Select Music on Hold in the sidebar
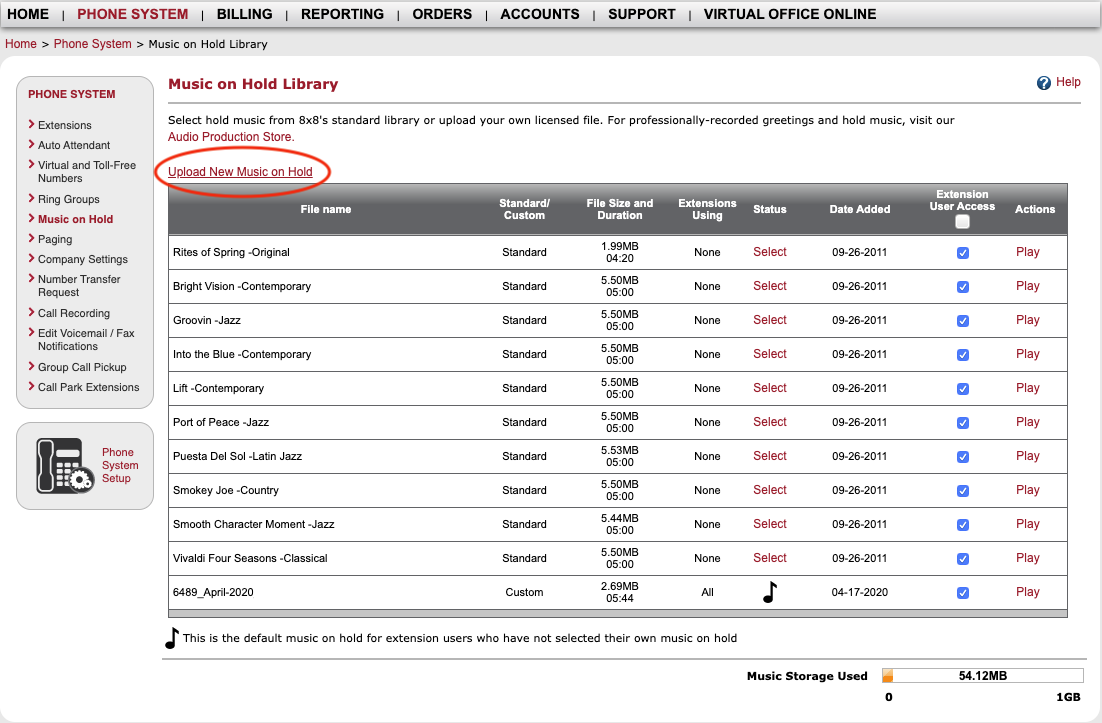 (x=75, y=219)
